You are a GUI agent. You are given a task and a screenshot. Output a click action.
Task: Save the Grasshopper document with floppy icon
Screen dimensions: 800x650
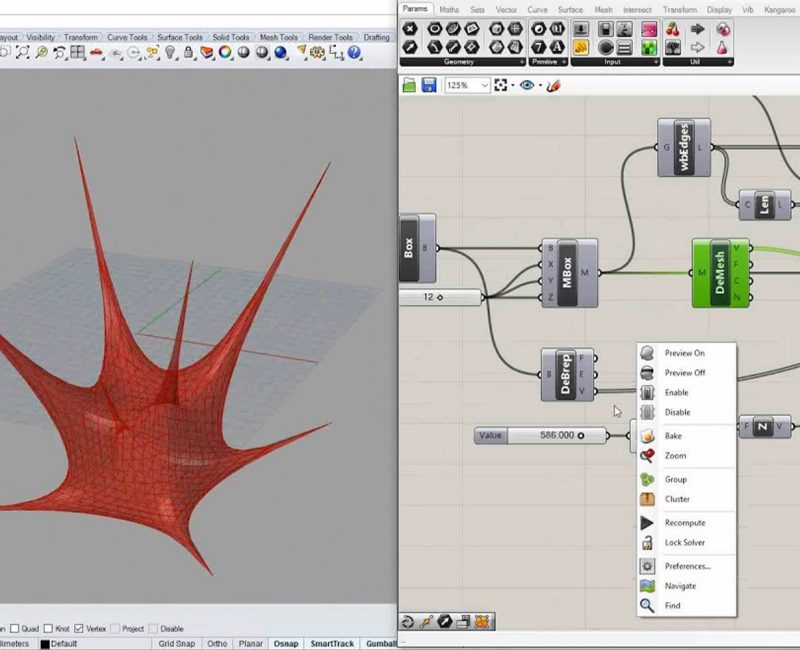pos(429,85)
